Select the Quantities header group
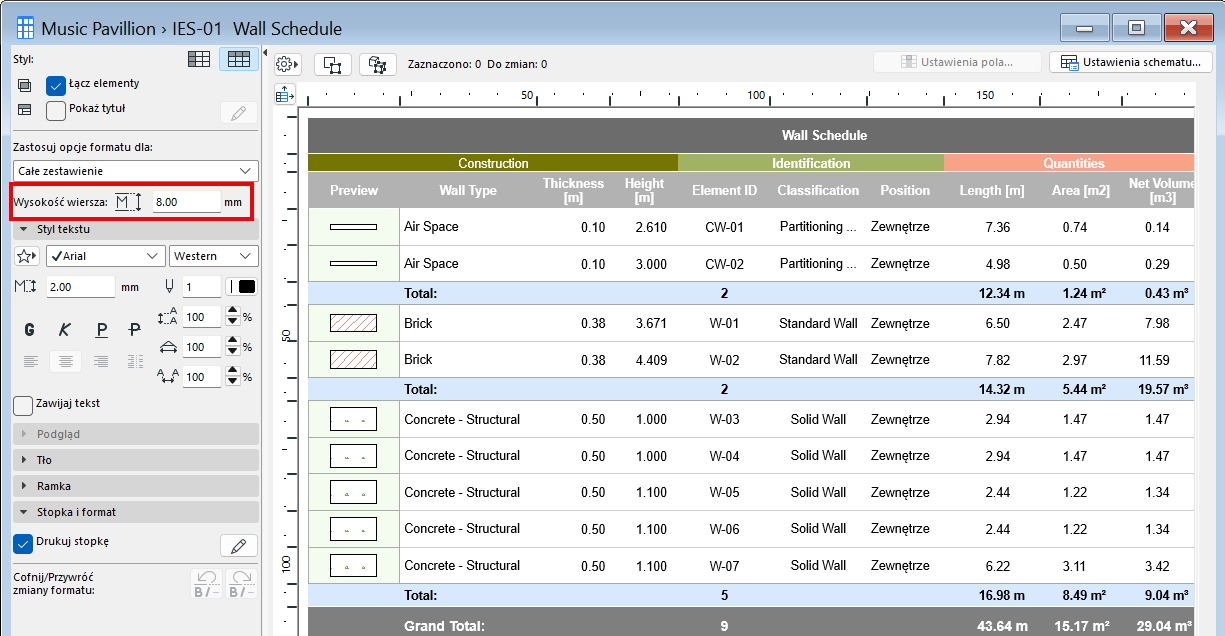The height and width of the screenshot is (636, 1225). (1069, 163)
